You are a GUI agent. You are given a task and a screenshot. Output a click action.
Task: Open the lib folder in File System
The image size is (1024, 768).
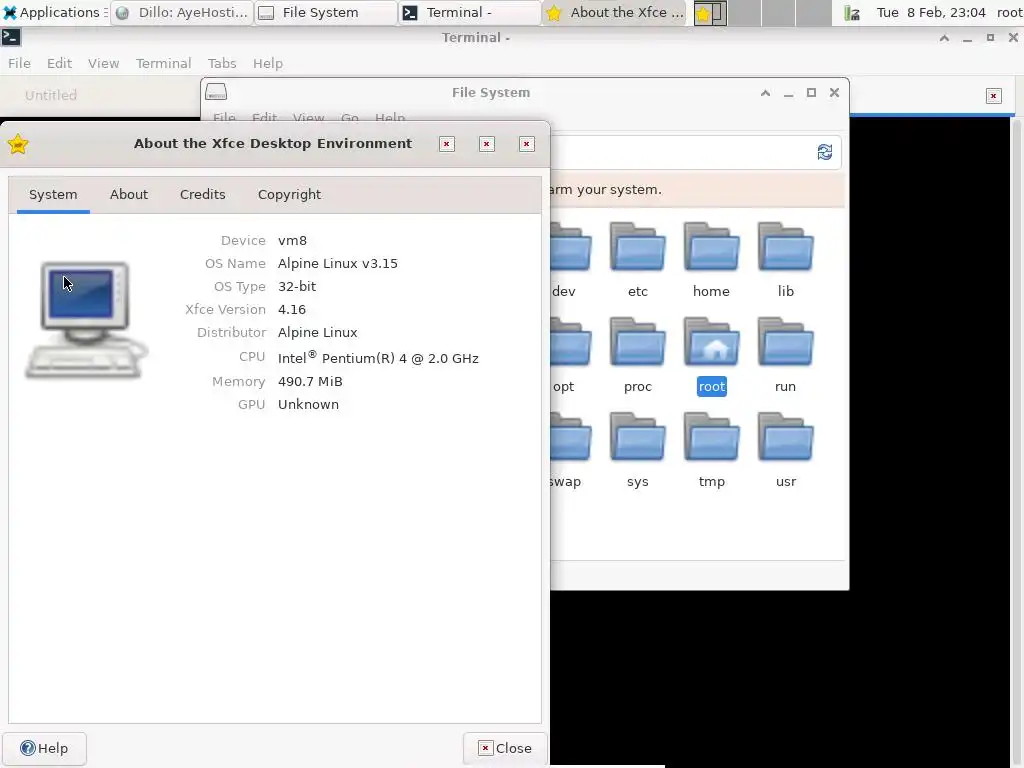pyautogui.click(x=785, y=247)
